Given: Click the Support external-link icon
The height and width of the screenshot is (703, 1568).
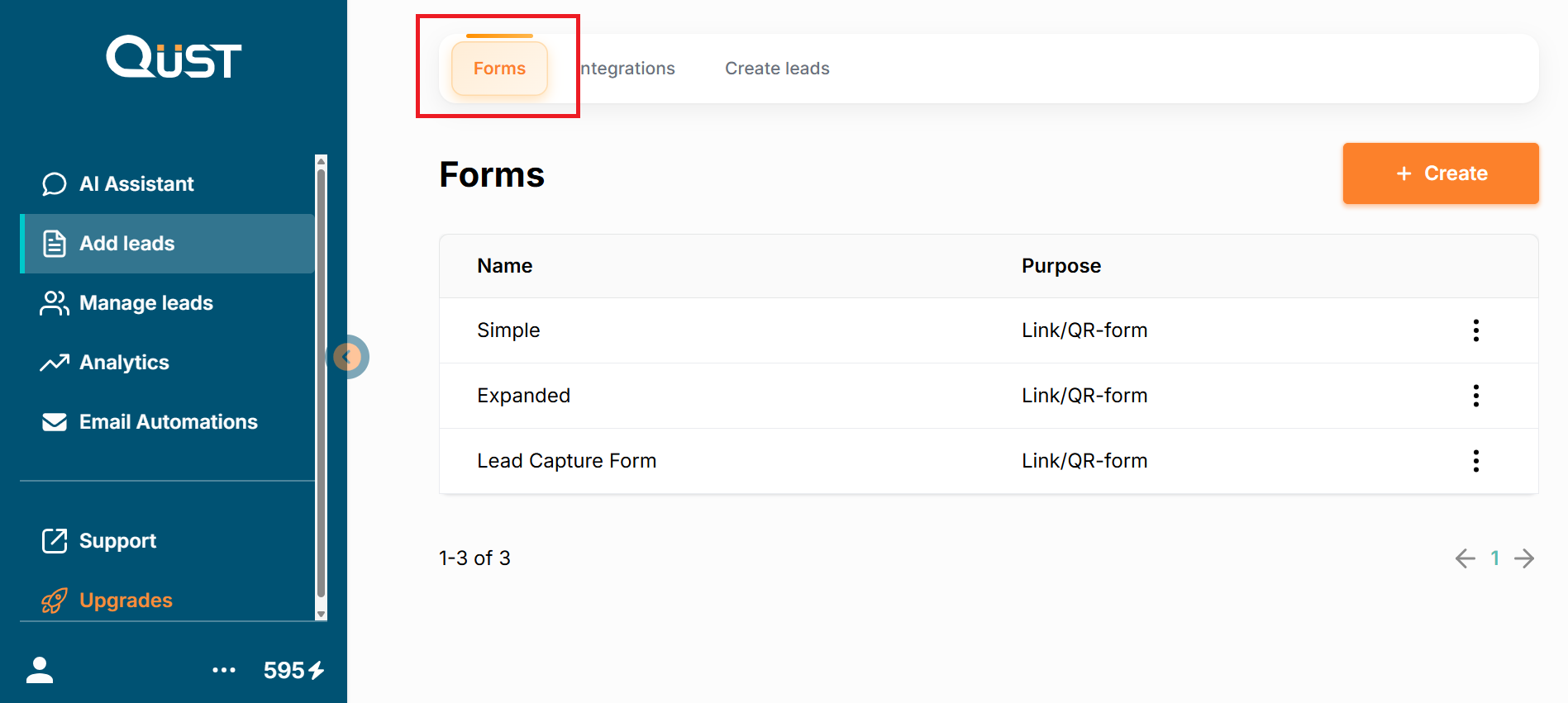Looking at the screenshot, I should coord(55,541).
